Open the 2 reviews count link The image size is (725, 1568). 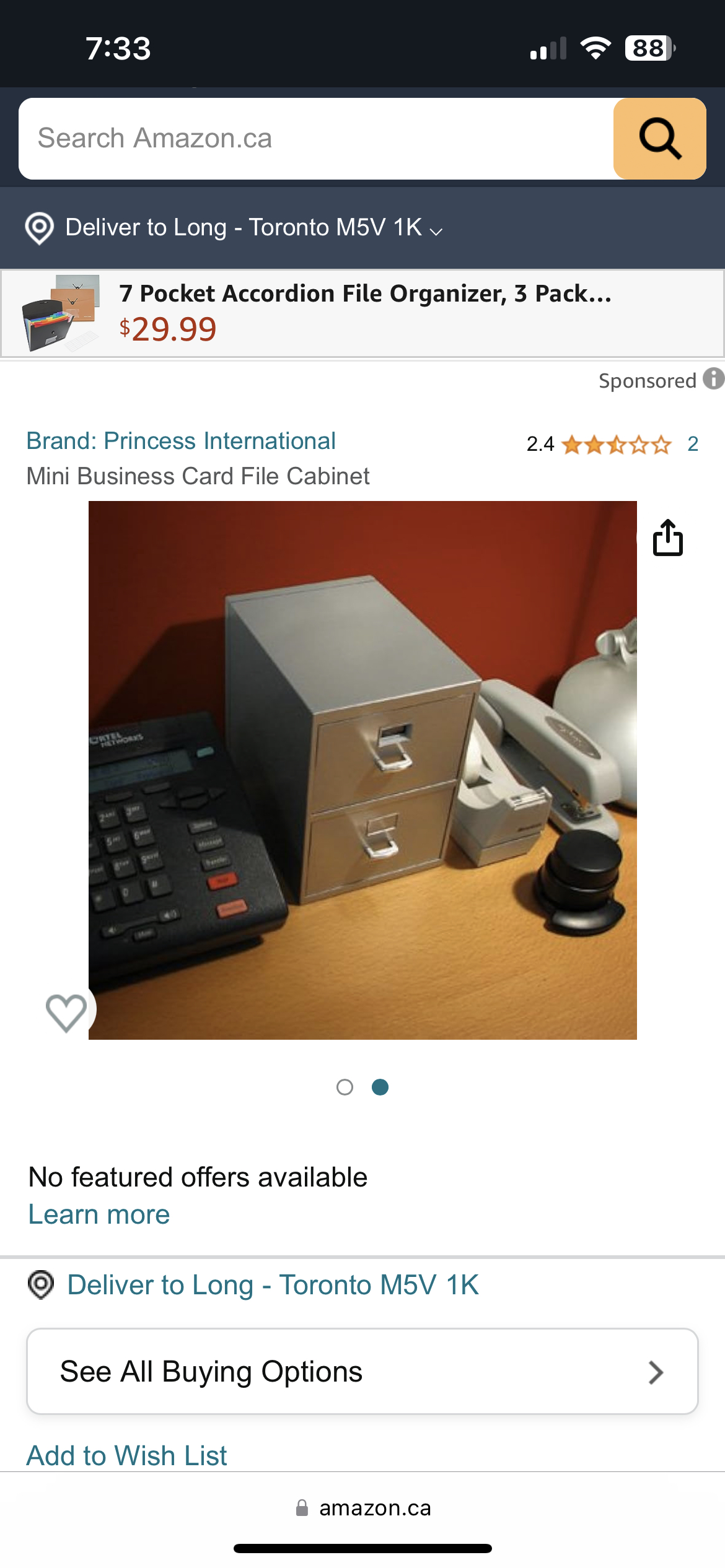pos(693,444)
